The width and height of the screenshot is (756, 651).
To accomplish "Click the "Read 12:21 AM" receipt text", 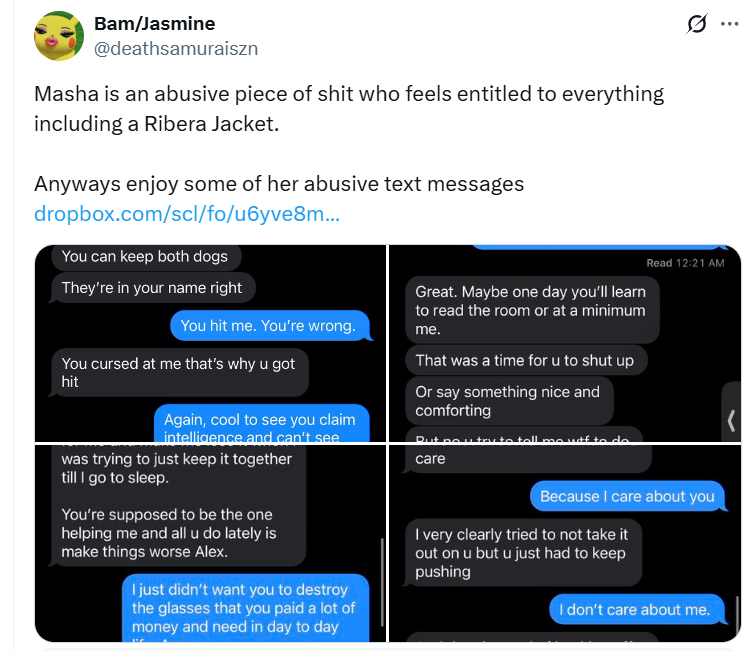I will point(684,263).
